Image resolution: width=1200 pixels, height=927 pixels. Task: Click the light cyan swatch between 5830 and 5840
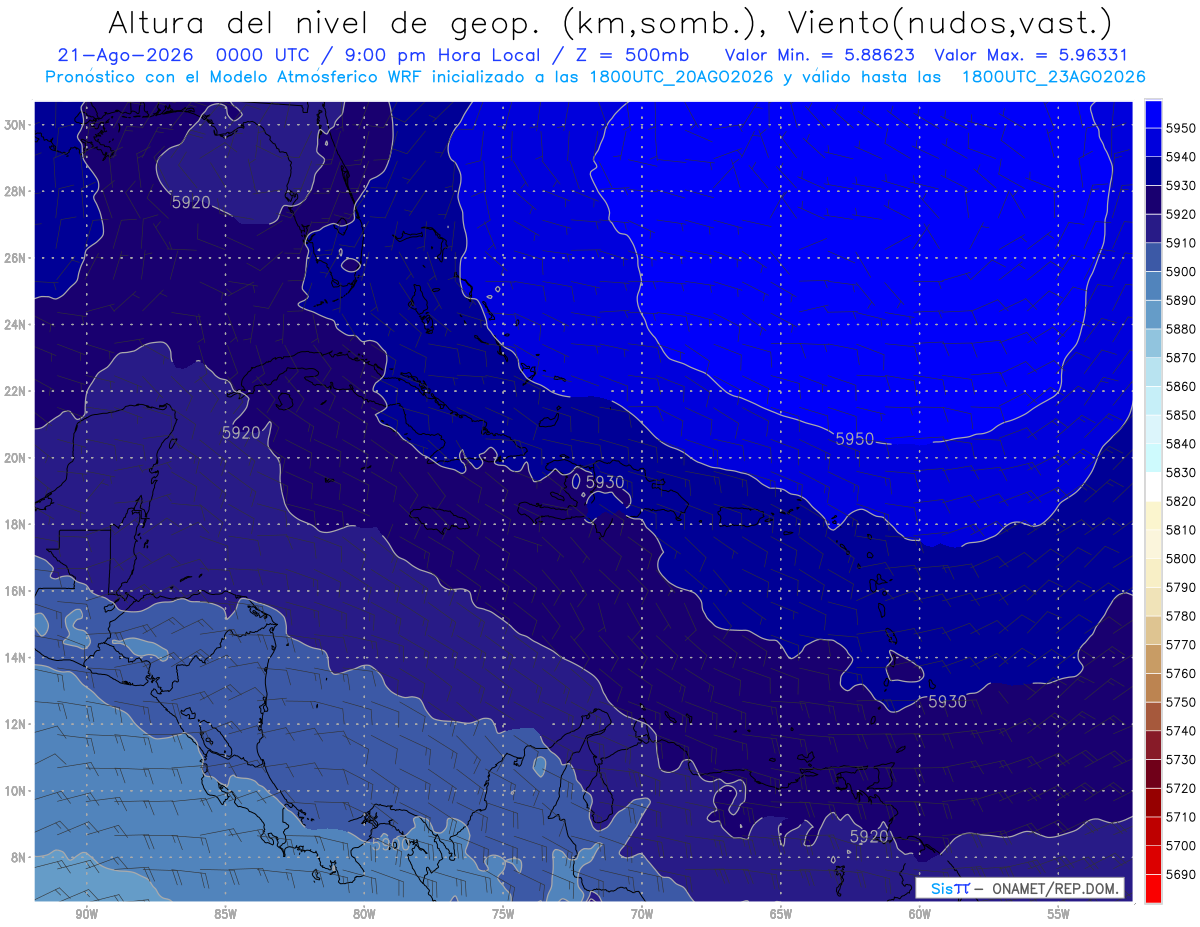pos(1153,458)
